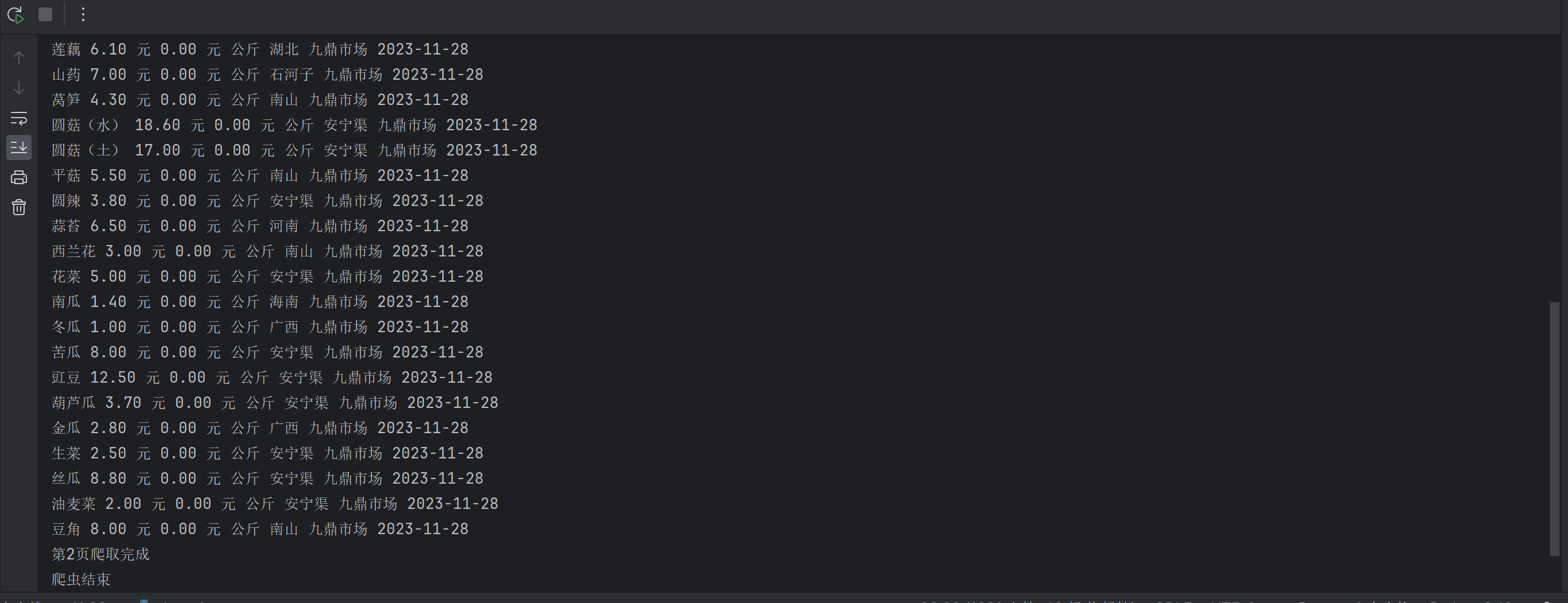This screenshot has width=1568, height=603.
Task: Print the console output
Action: tap(19, 178)
